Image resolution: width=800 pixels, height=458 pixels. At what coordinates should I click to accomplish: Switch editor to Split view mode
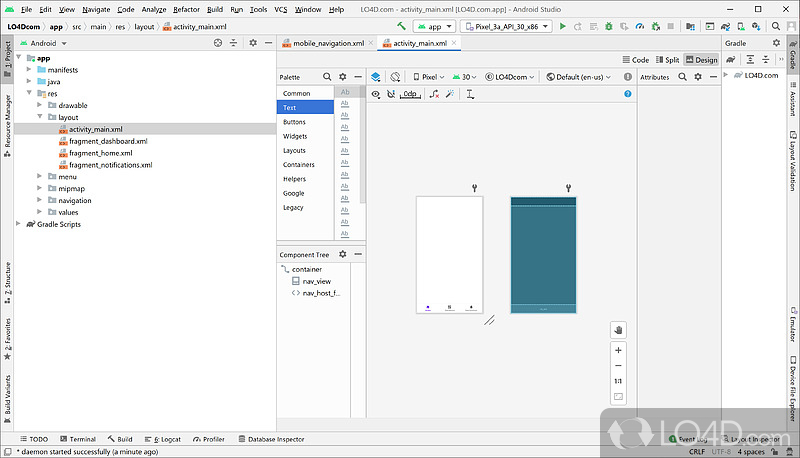pyautogui.click(x=667, y=60)
